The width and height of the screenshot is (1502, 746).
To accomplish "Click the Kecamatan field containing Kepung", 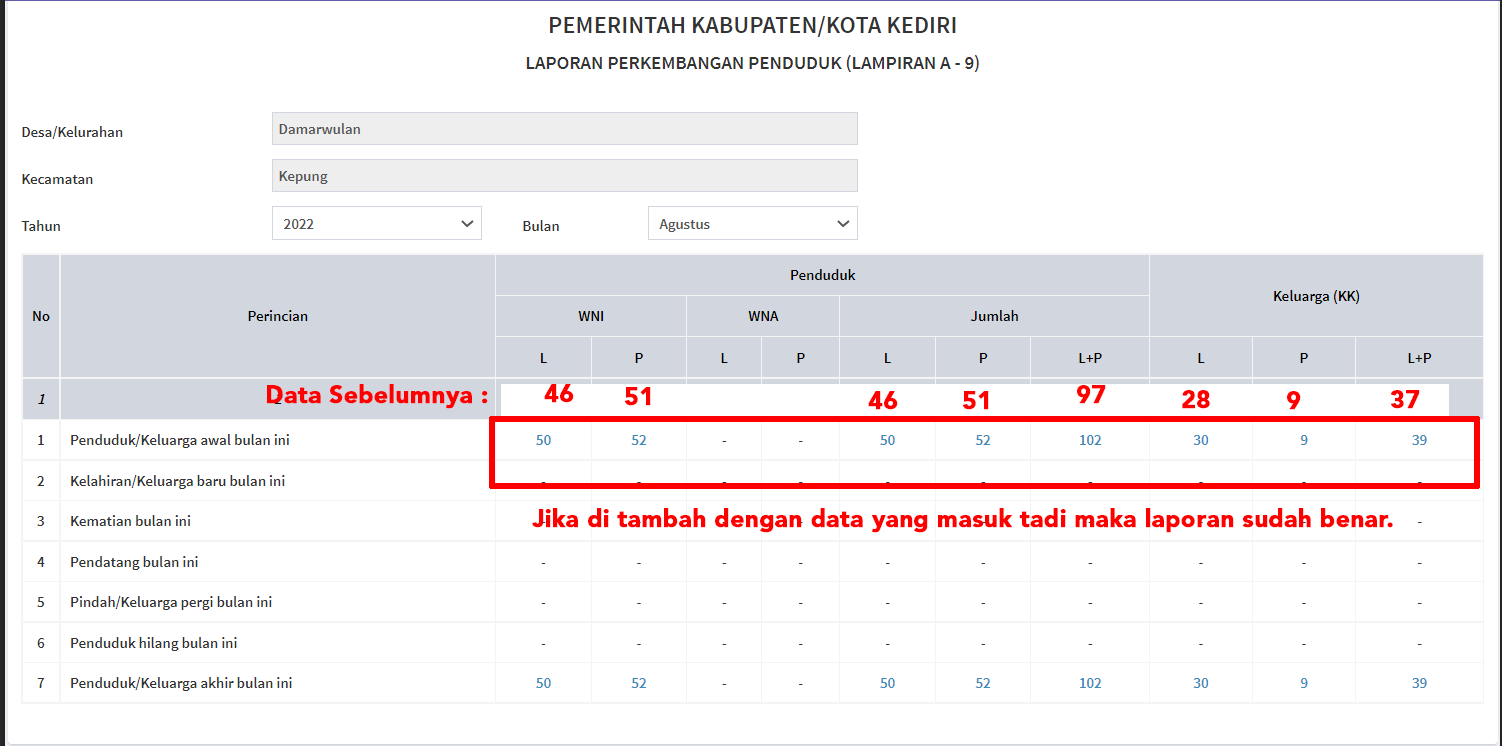I will pos(564,175).
